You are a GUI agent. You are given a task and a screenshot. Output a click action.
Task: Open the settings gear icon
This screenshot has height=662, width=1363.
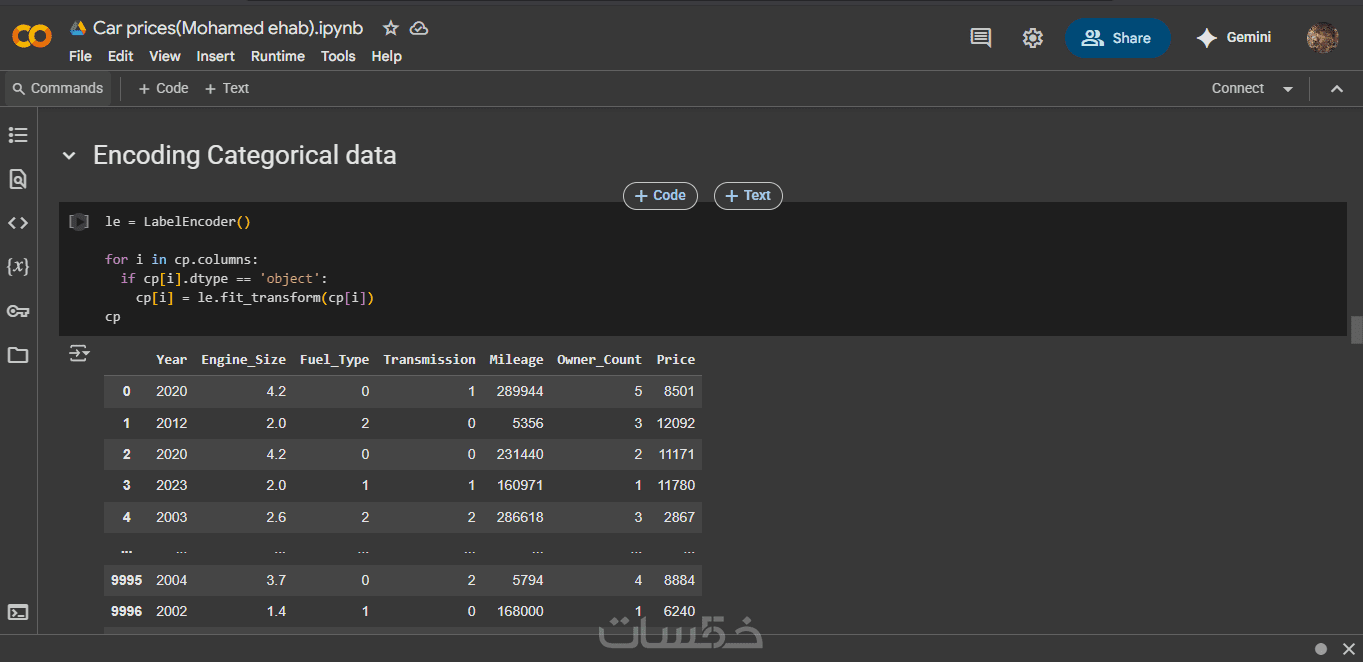click(1033, 38)
